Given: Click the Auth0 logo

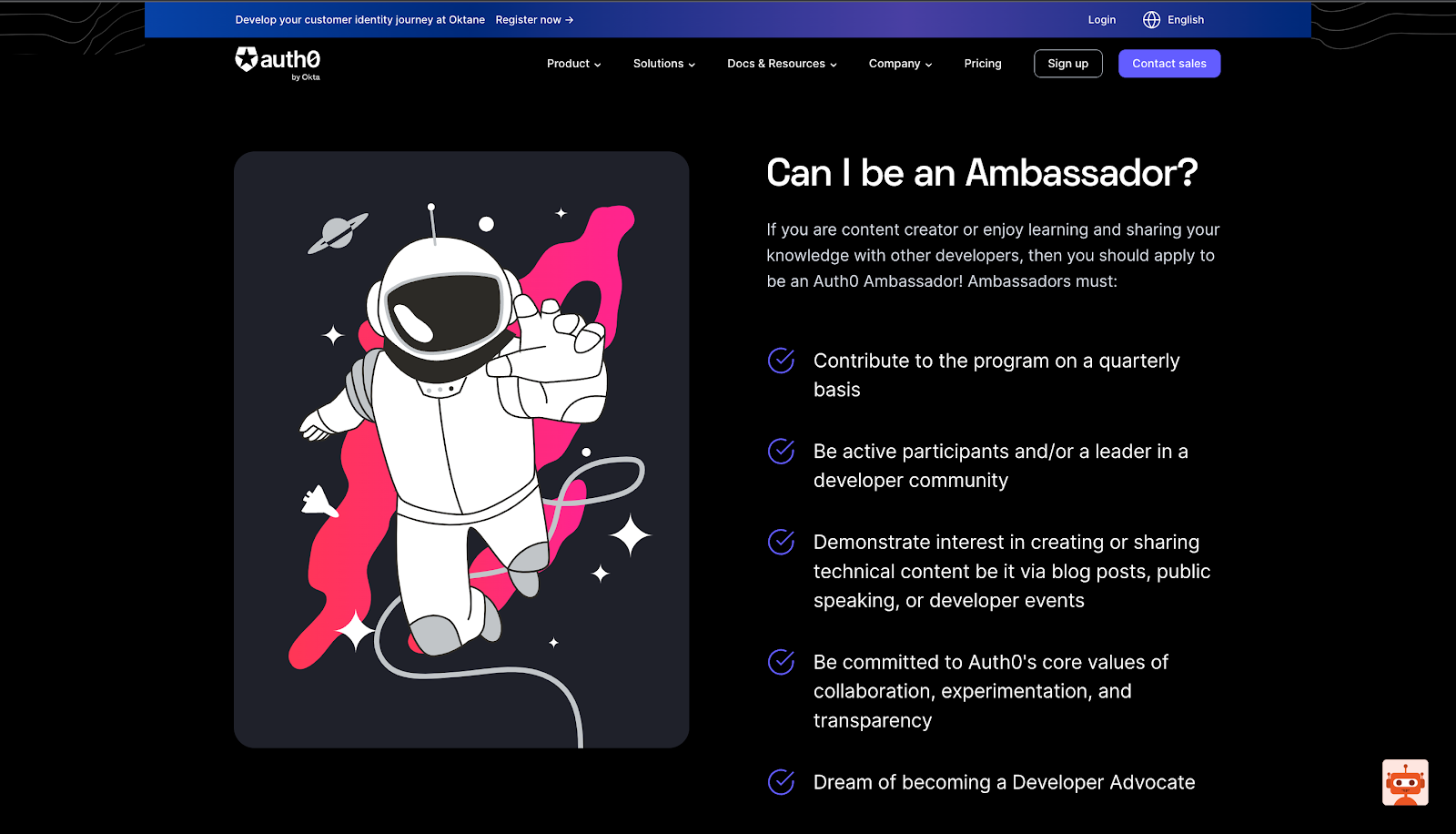Looking at the screenshot, I should pos(278,62).
